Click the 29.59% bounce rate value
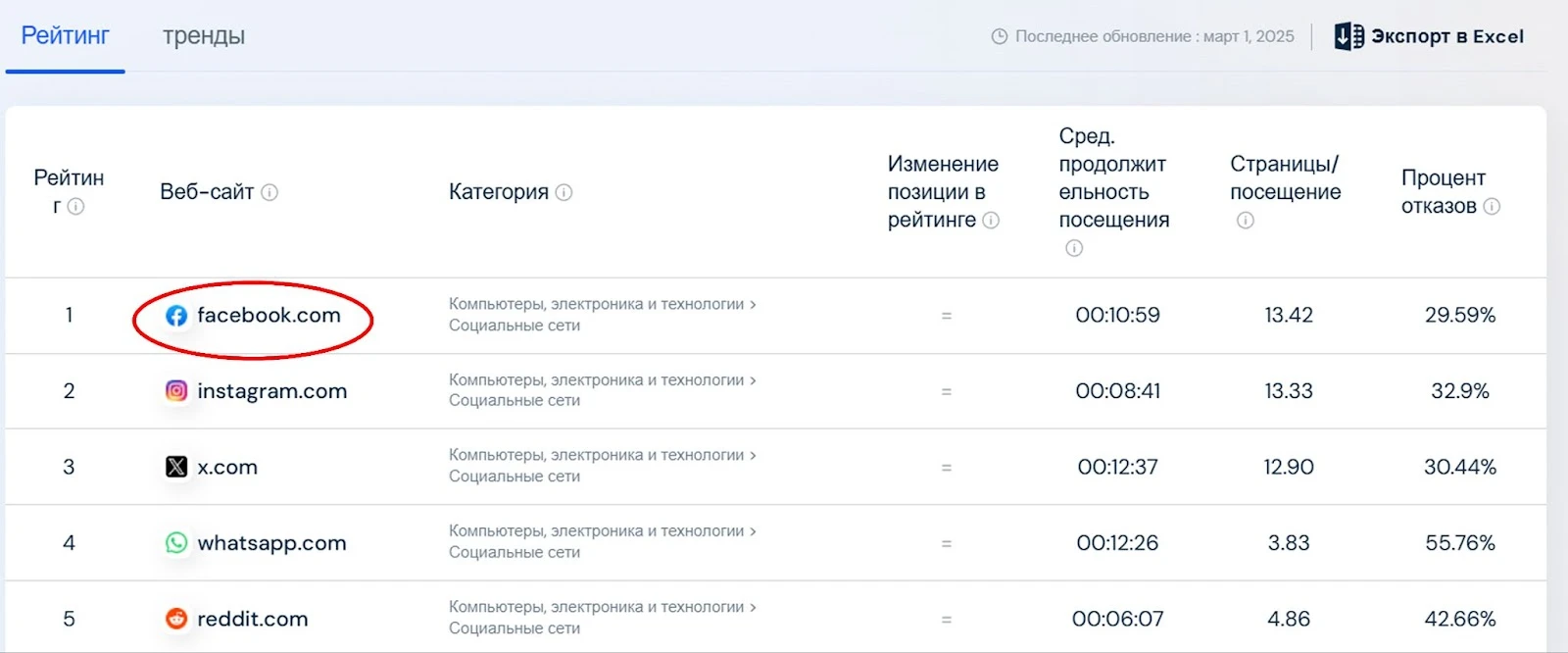This screenshot has height=653, width=1568. pos(1460,315)
